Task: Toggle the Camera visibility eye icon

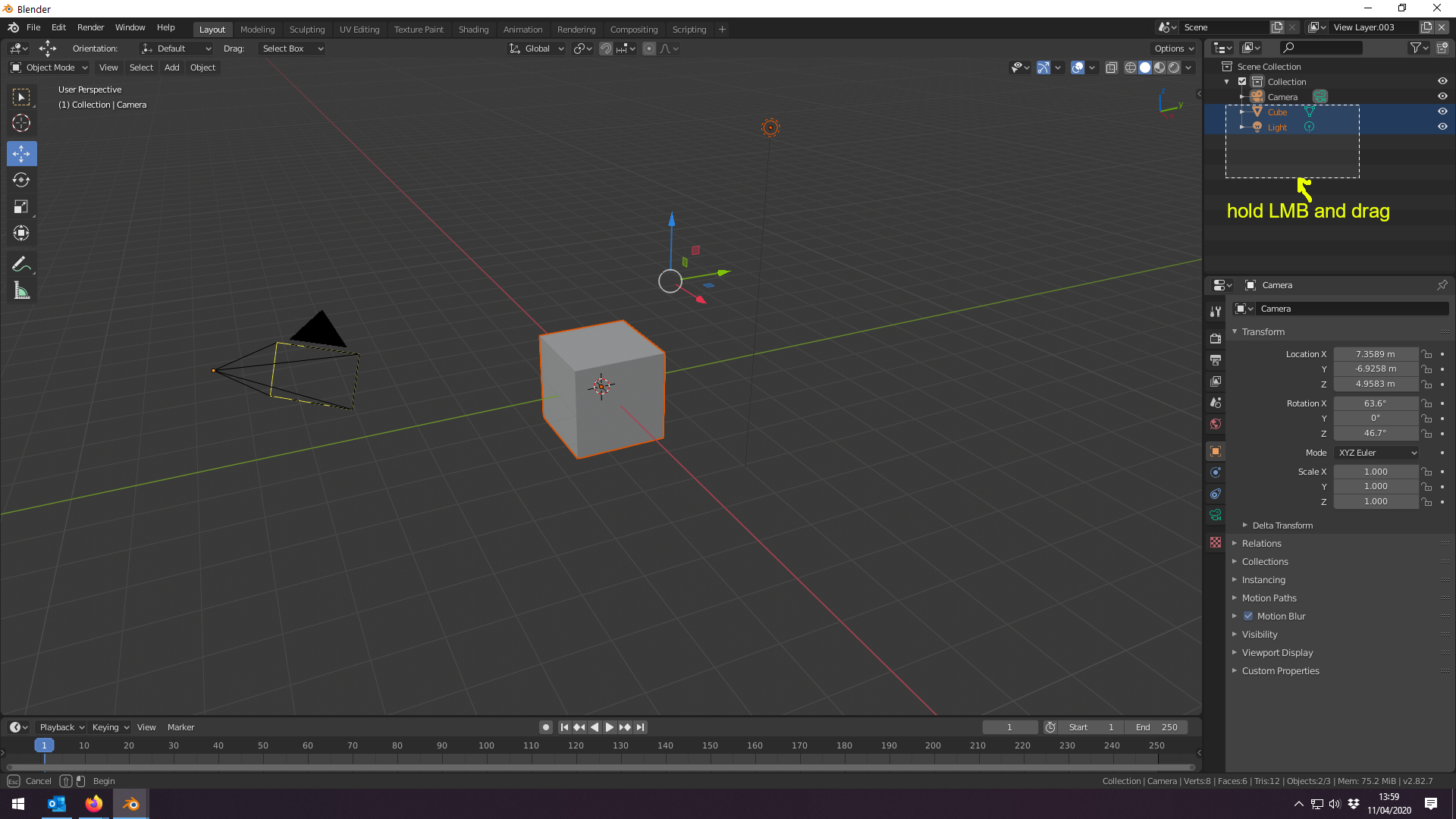Action: point(1442,96)
